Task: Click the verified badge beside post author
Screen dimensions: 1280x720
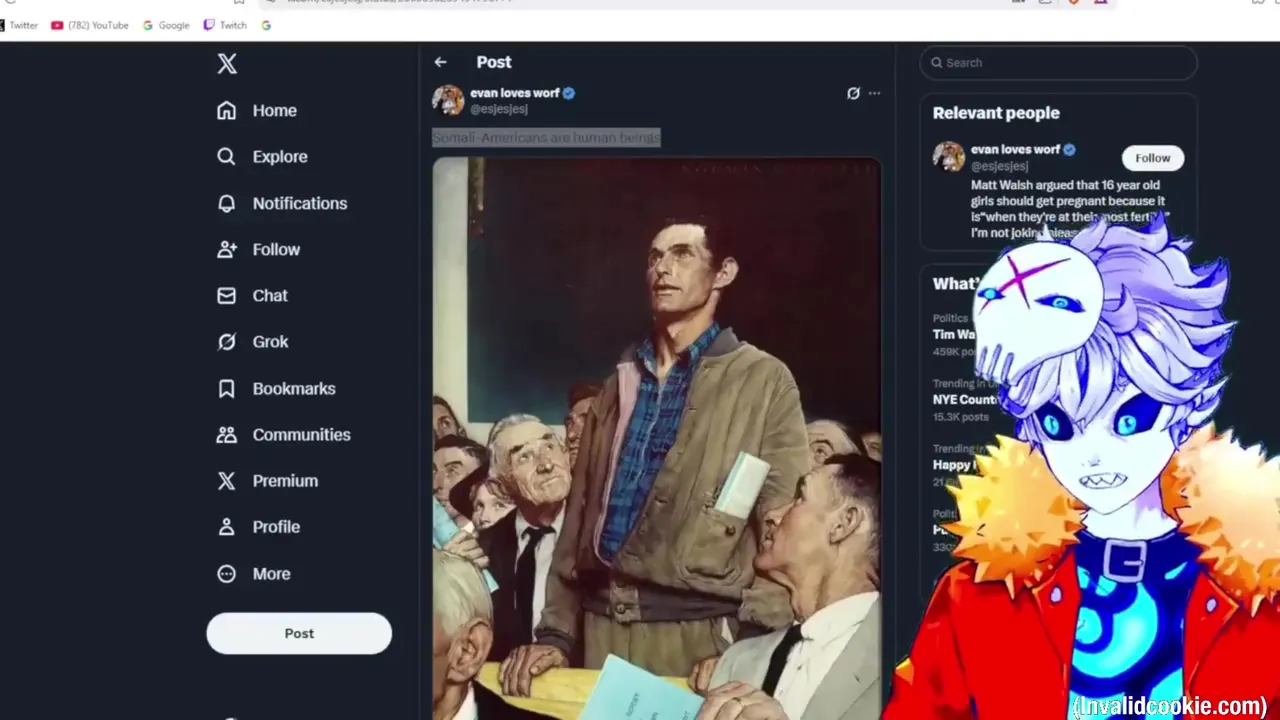Action: [x=569, y=93]
